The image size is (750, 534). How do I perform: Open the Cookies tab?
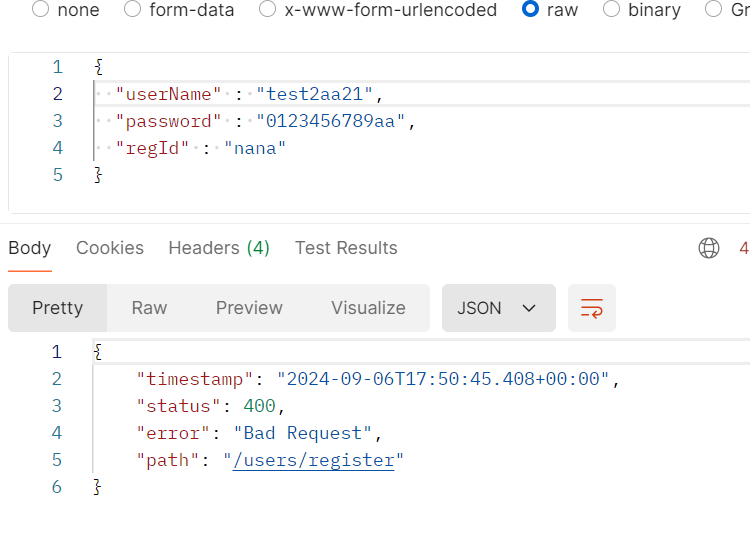pyautogui.click(x=110, y=248)
